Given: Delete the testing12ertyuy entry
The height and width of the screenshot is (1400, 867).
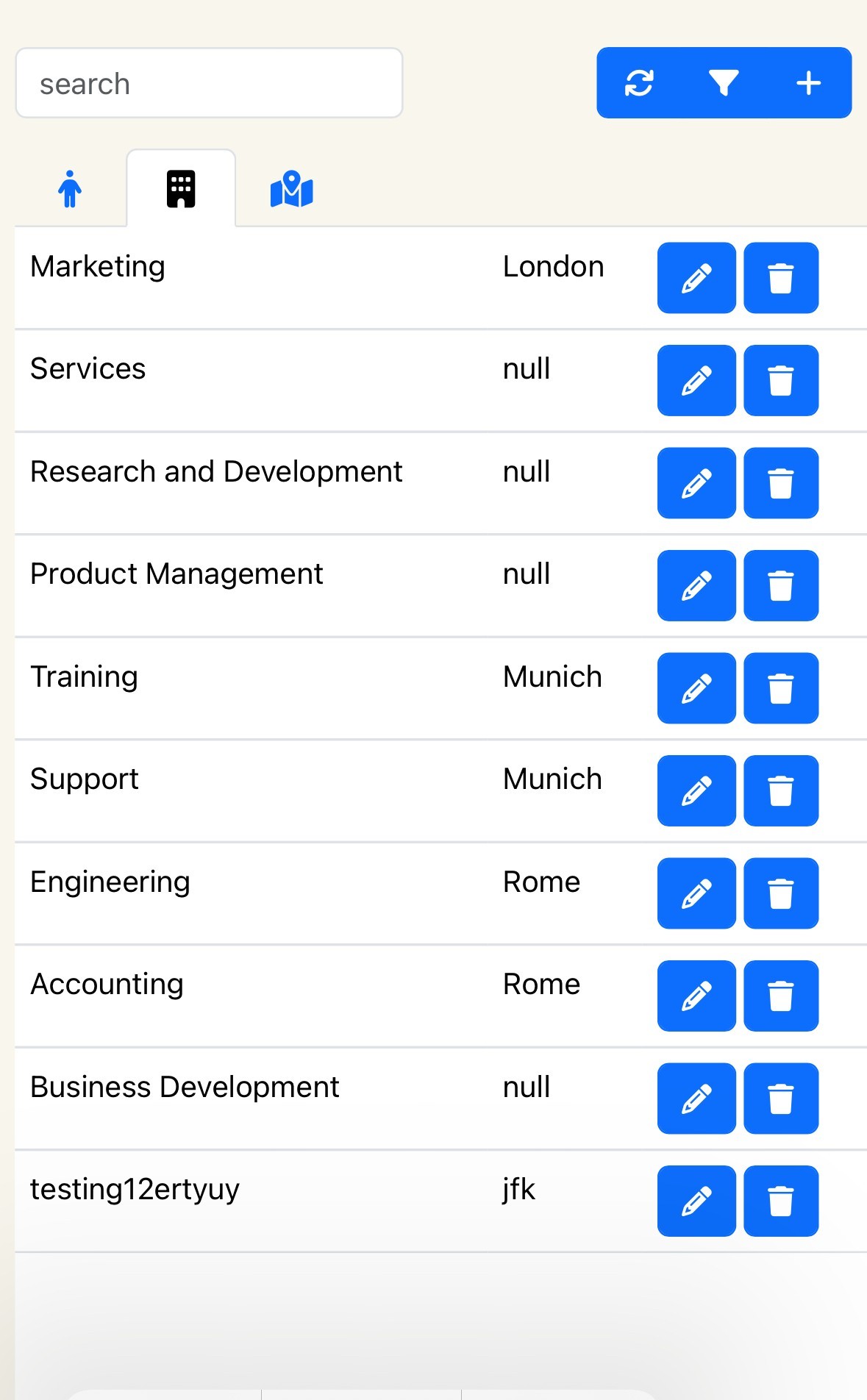Looking at the screenshot, I should coord(780,1201).
